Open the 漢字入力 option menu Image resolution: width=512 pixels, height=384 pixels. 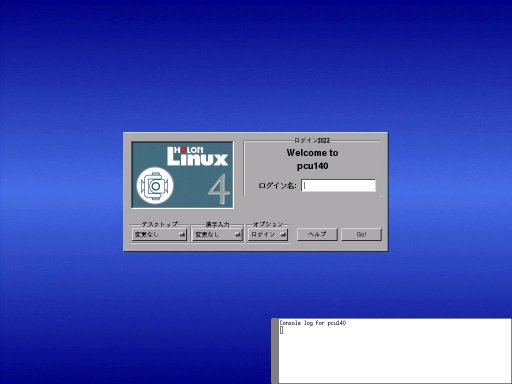pyautogui.click(x=217, y=235)
